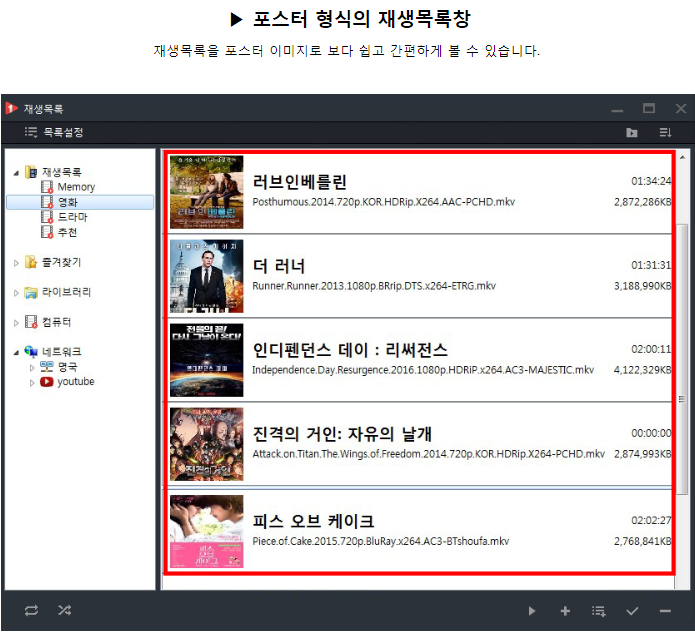Click the plus add file icon
The image size is (695, 639).
(565, 611)
